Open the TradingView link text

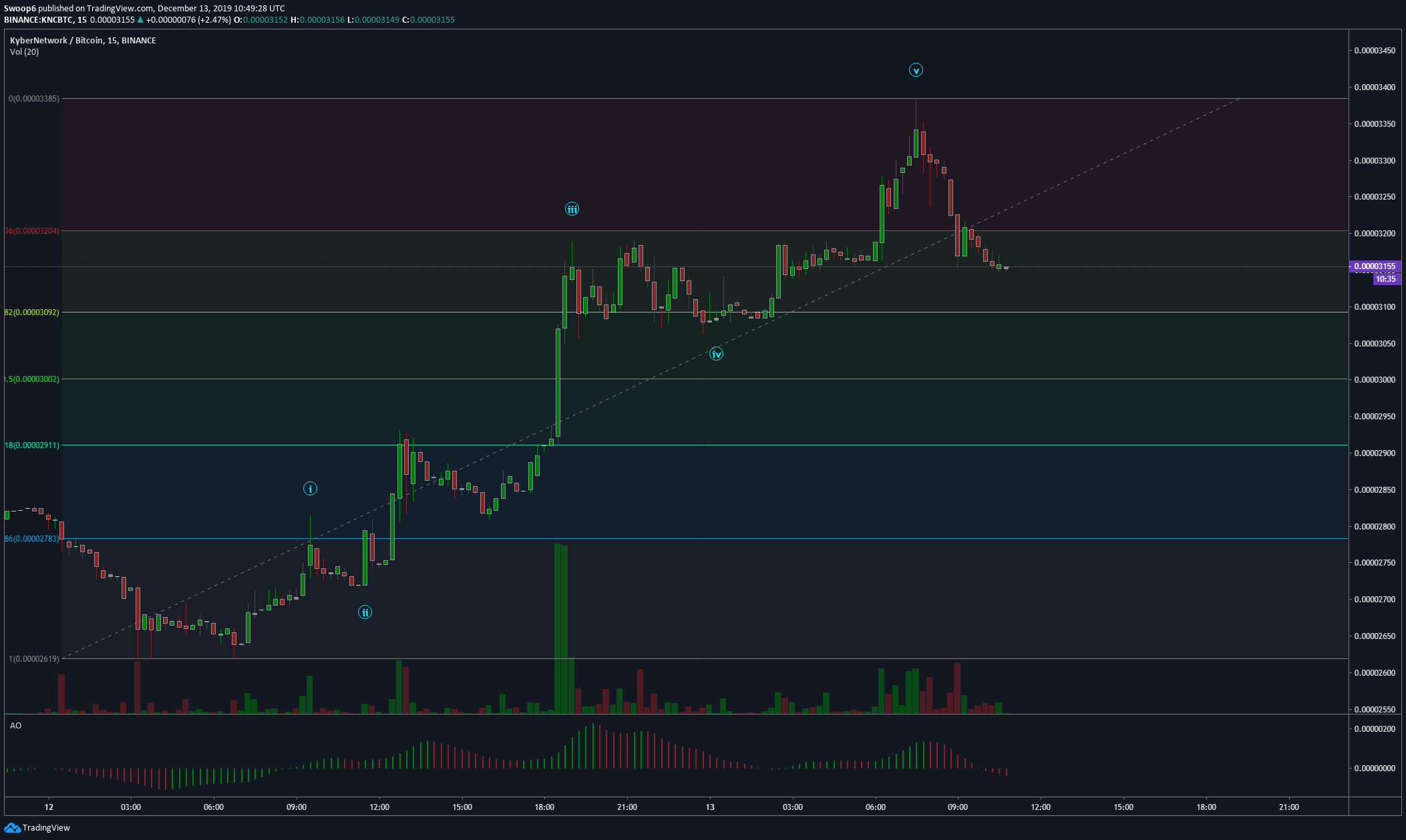[46, 828]
